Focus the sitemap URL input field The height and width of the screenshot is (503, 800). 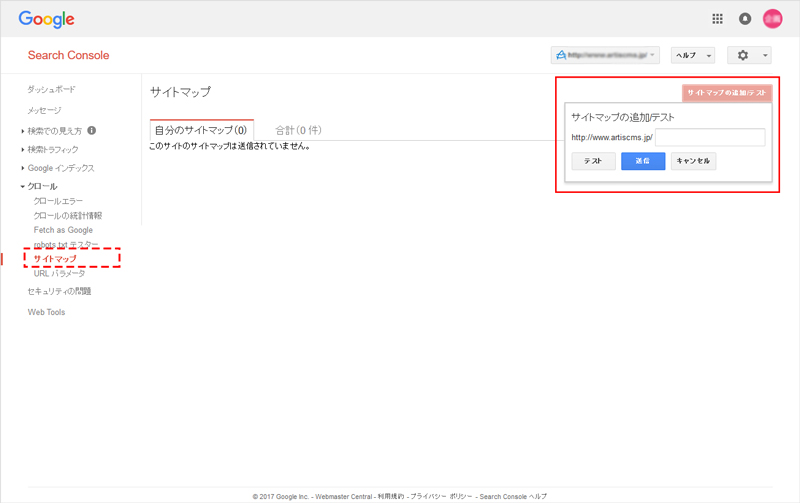[x=710, y=137]
